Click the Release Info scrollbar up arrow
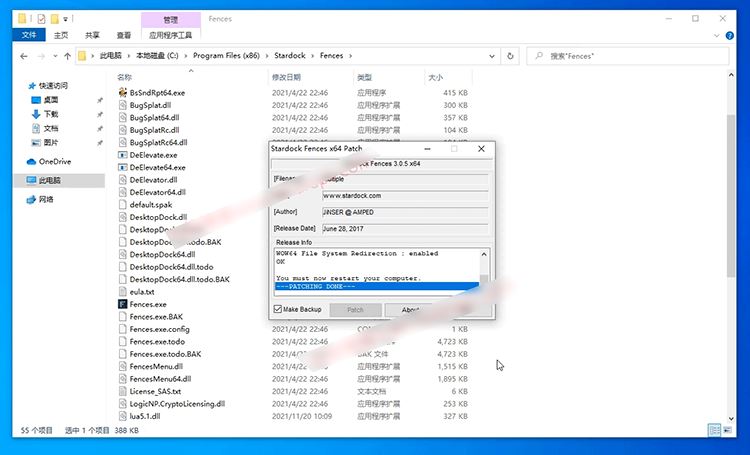 click(484, 253)
